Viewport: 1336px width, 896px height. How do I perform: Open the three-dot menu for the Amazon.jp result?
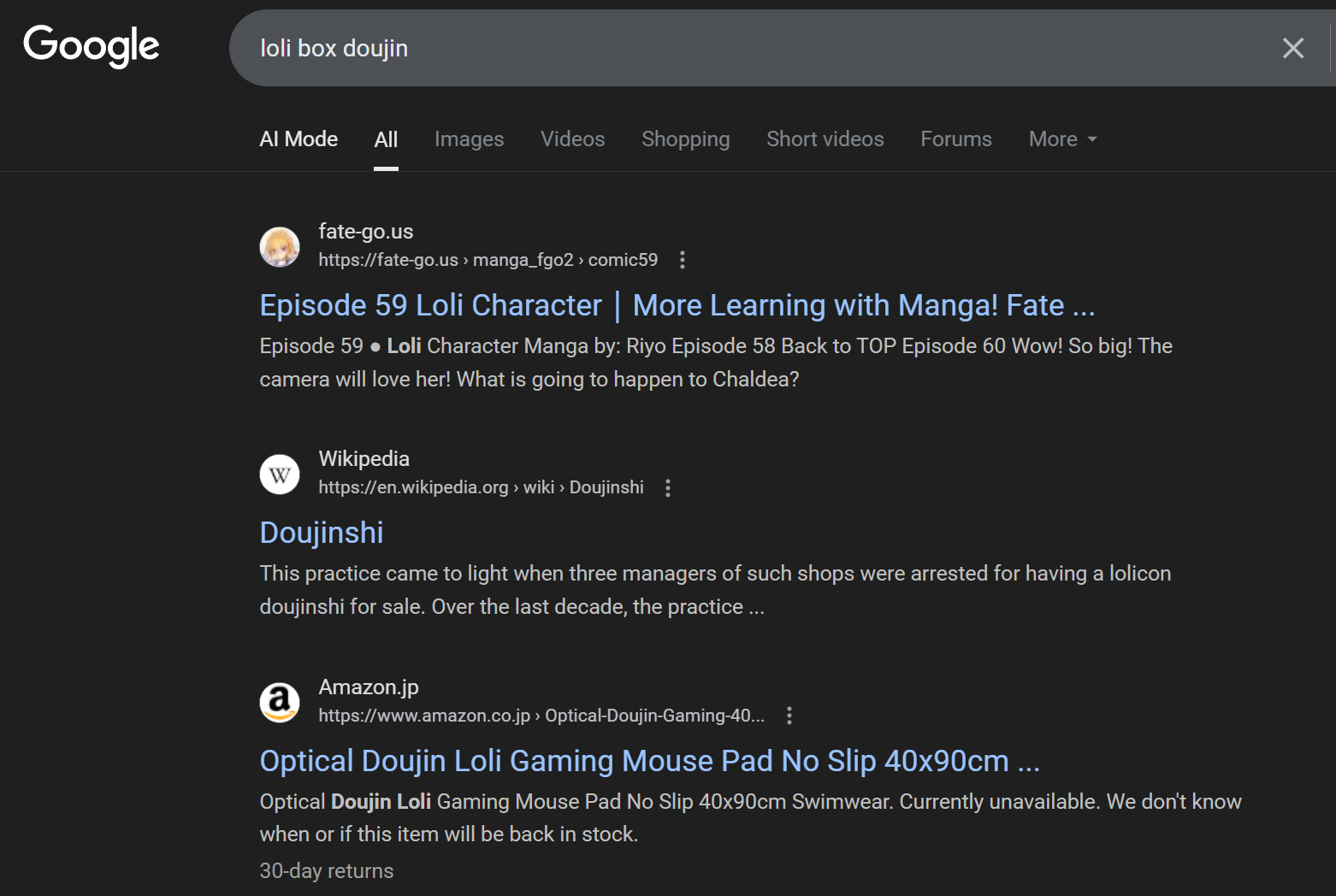tap(789, 716)
